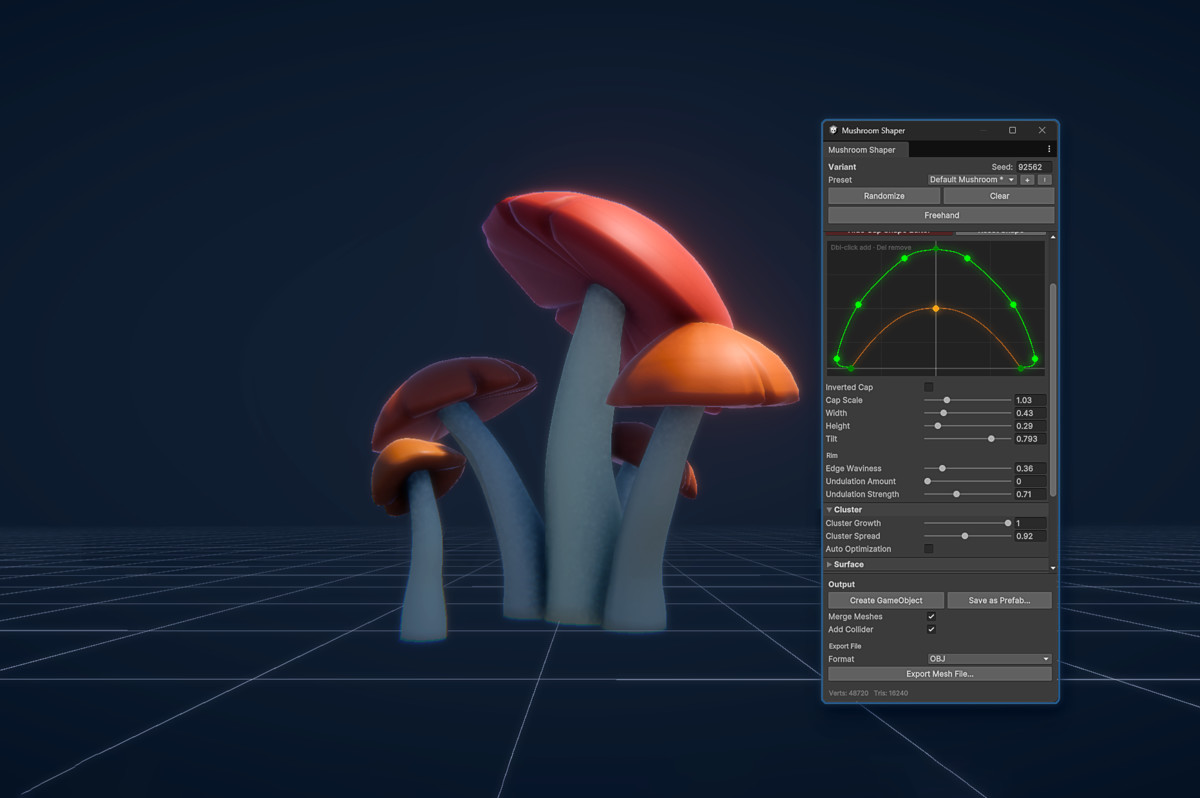Add a new preset with plus button
Viewport: 1200px width, 798px height.
click(1027, 180)
